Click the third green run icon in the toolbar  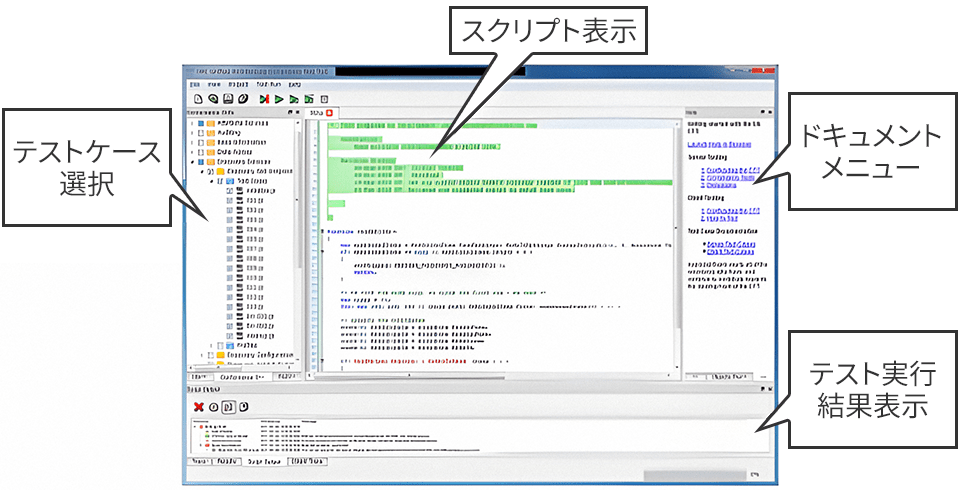pos(294,99)
